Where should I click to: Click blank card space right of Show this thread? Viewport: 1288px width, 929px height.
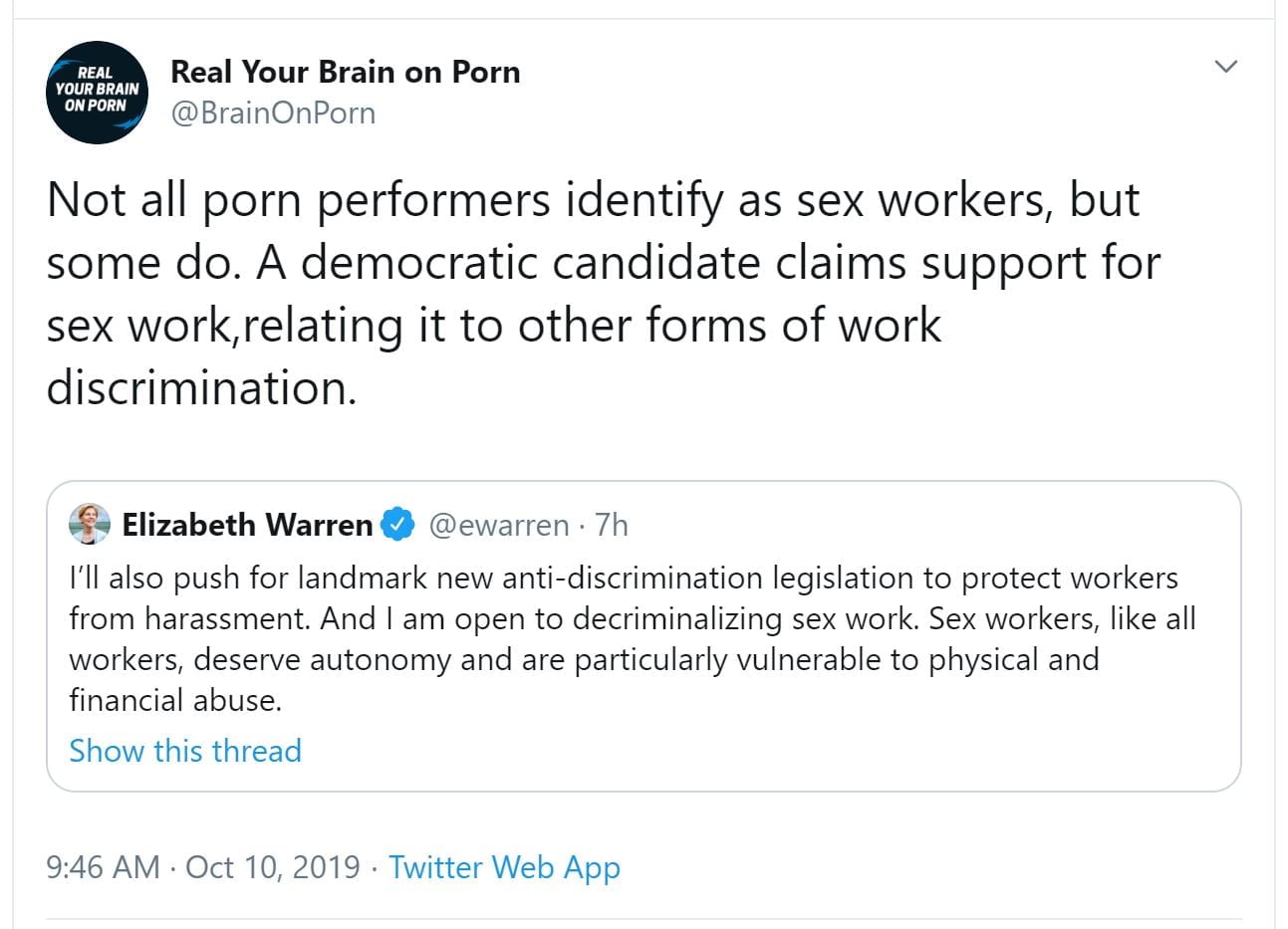point(757,750)
